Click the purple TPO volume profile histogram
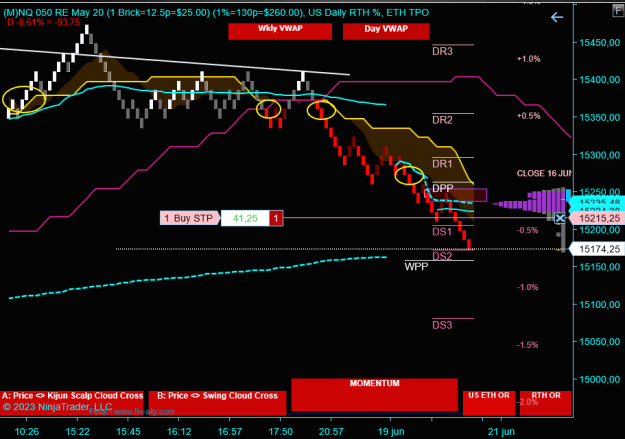Viewport: 625px width, 439px height. pos(530,200)
